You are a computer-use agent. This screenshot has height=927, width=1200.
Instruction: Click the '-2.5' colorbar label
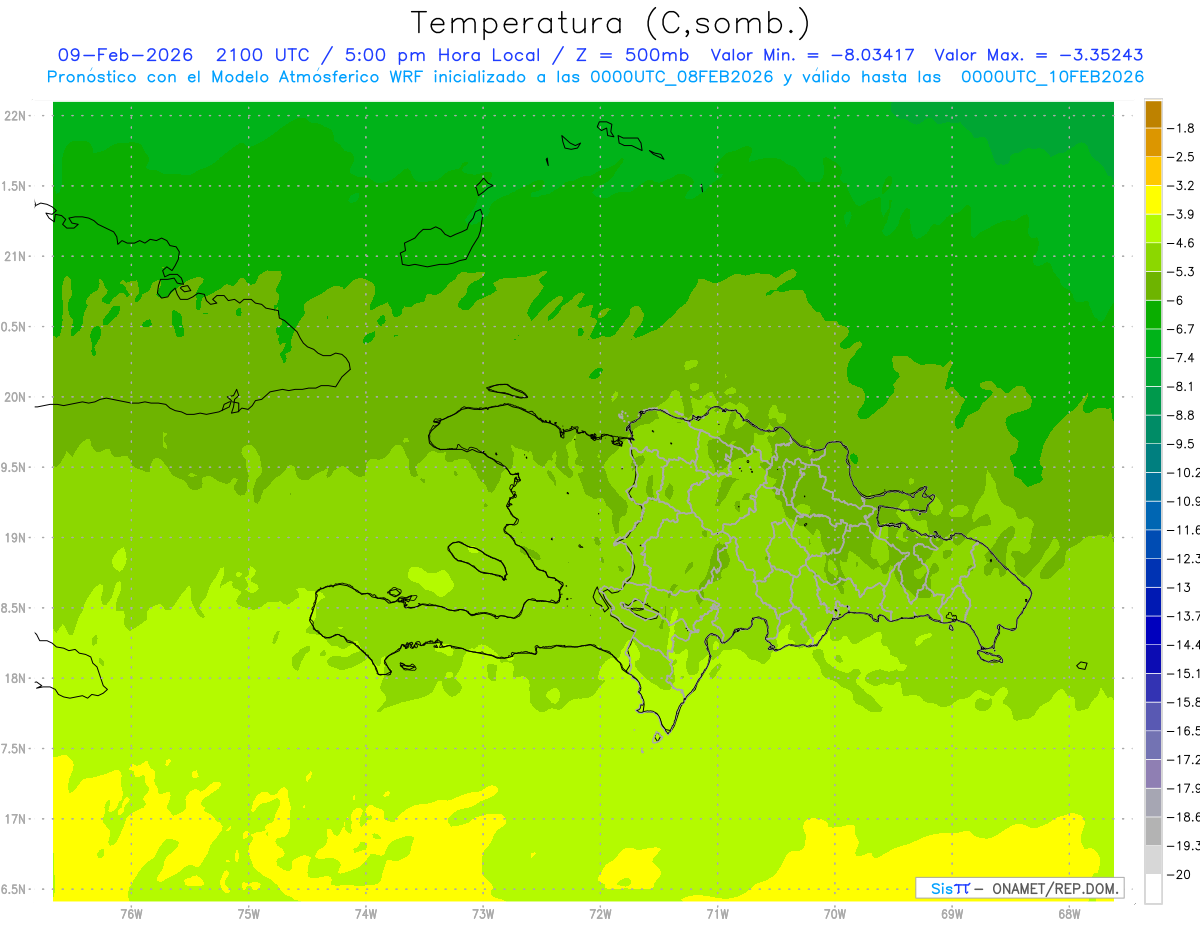coord(1182,157)
